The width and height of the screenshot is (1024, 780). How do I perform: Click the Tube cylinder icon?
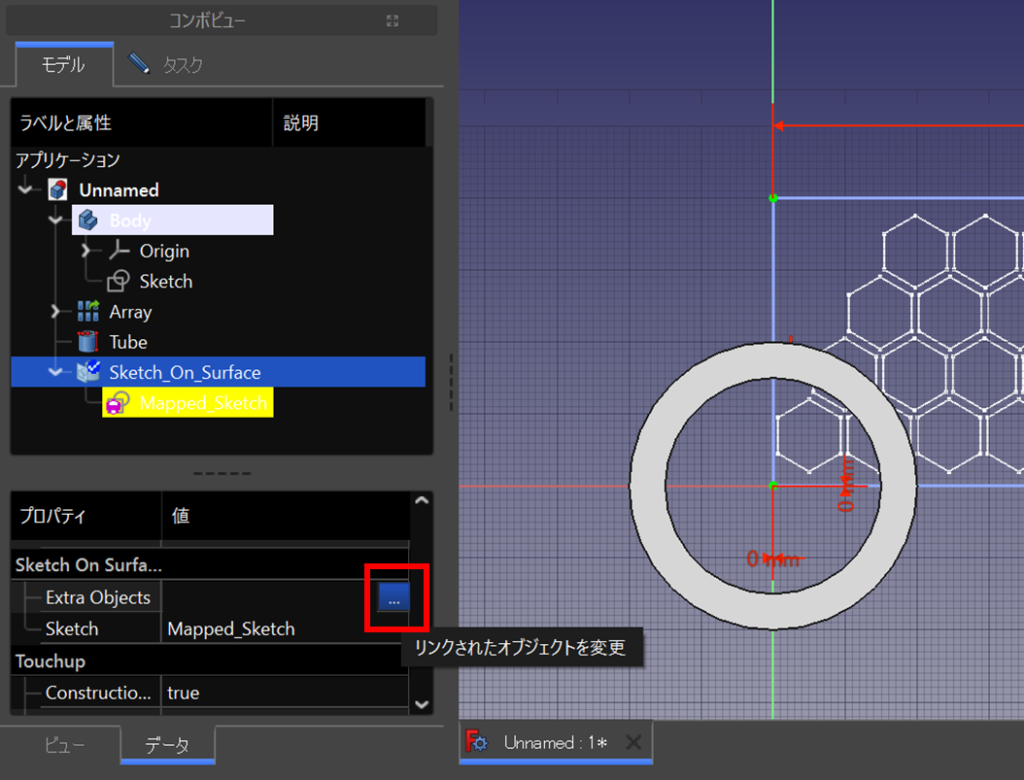(x=88, y=342)
